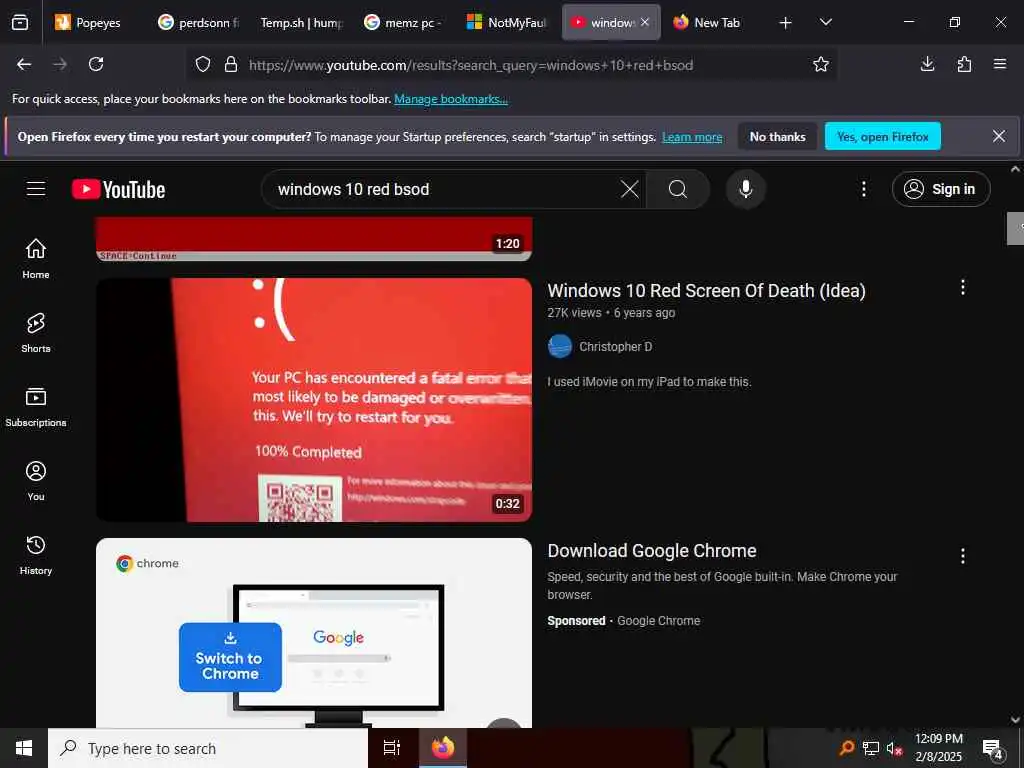The width and height of the screenshot is (1024, 768).
Task: Open a new browser tab
Action: tap(786, 23)
